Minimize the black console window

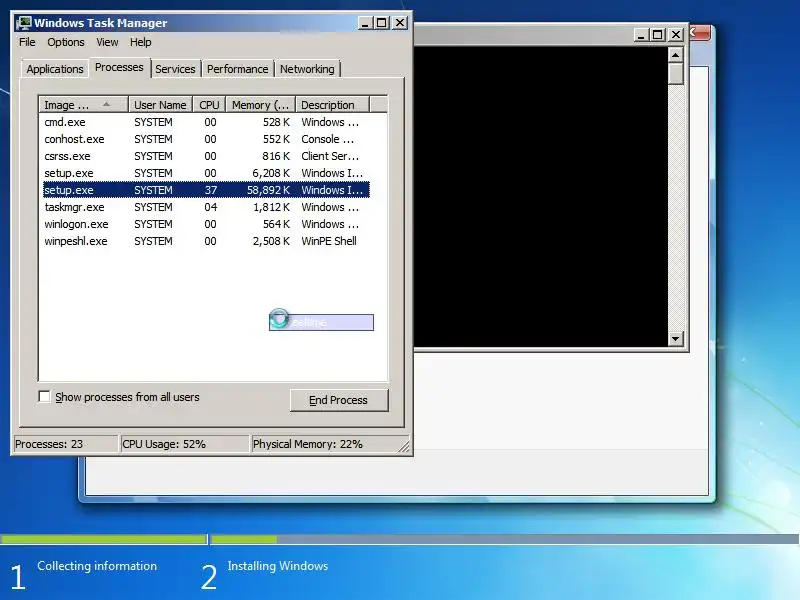pyautogui.click(x=641, y=35)
